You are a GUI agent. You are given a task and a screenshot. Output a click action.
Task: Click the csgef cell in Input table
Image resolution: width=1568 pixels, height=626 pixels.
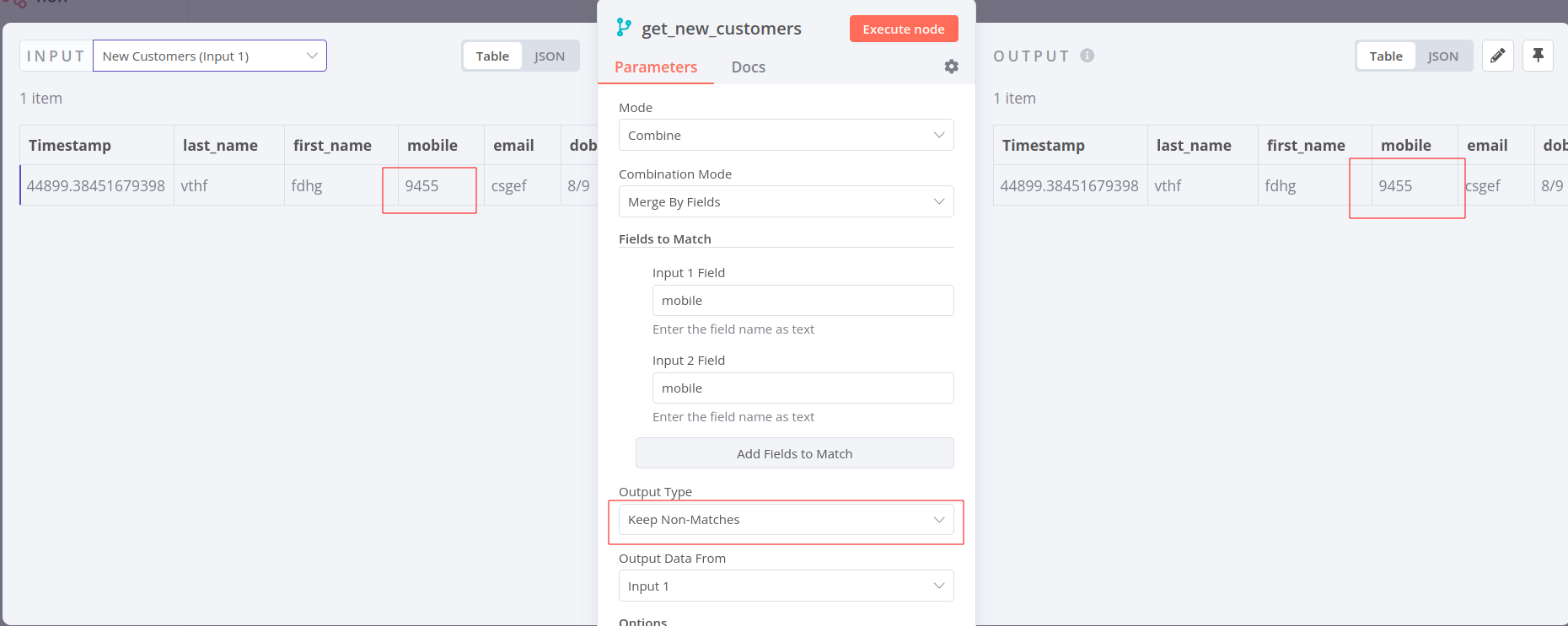click(523, 185)
